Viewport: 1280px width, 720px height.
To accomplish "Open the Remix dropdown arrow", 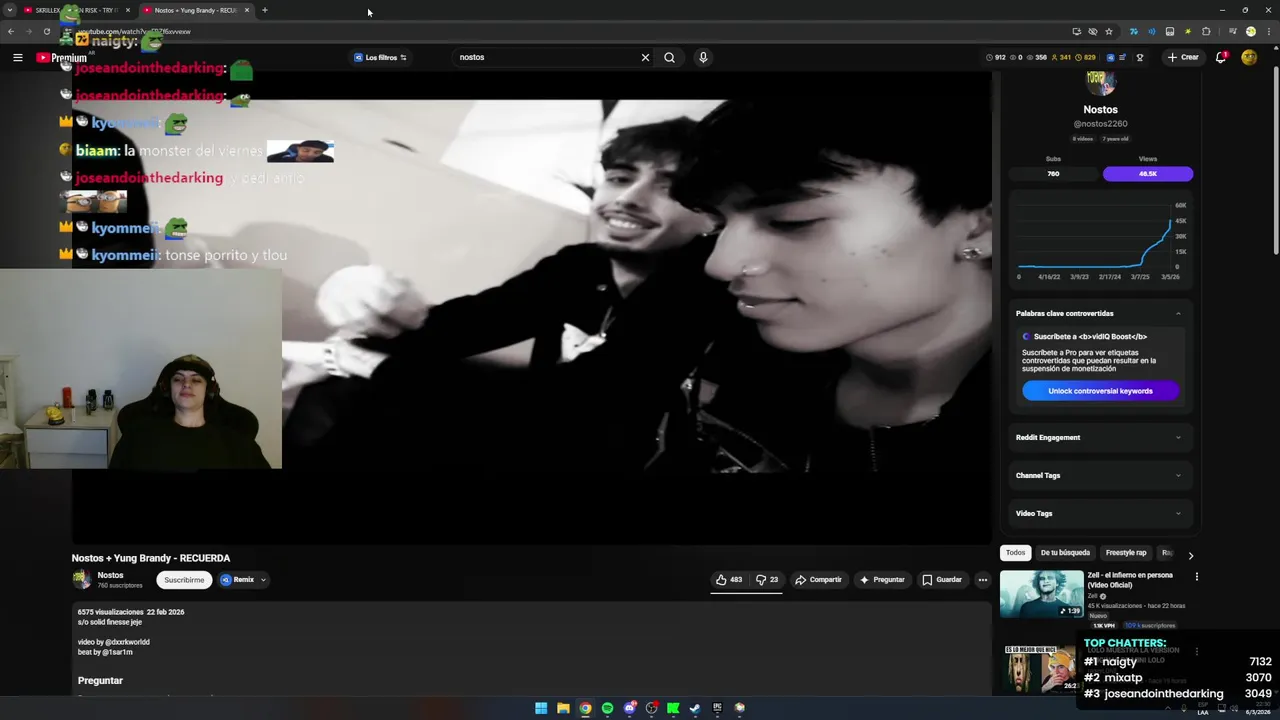I will coord(264,580).
